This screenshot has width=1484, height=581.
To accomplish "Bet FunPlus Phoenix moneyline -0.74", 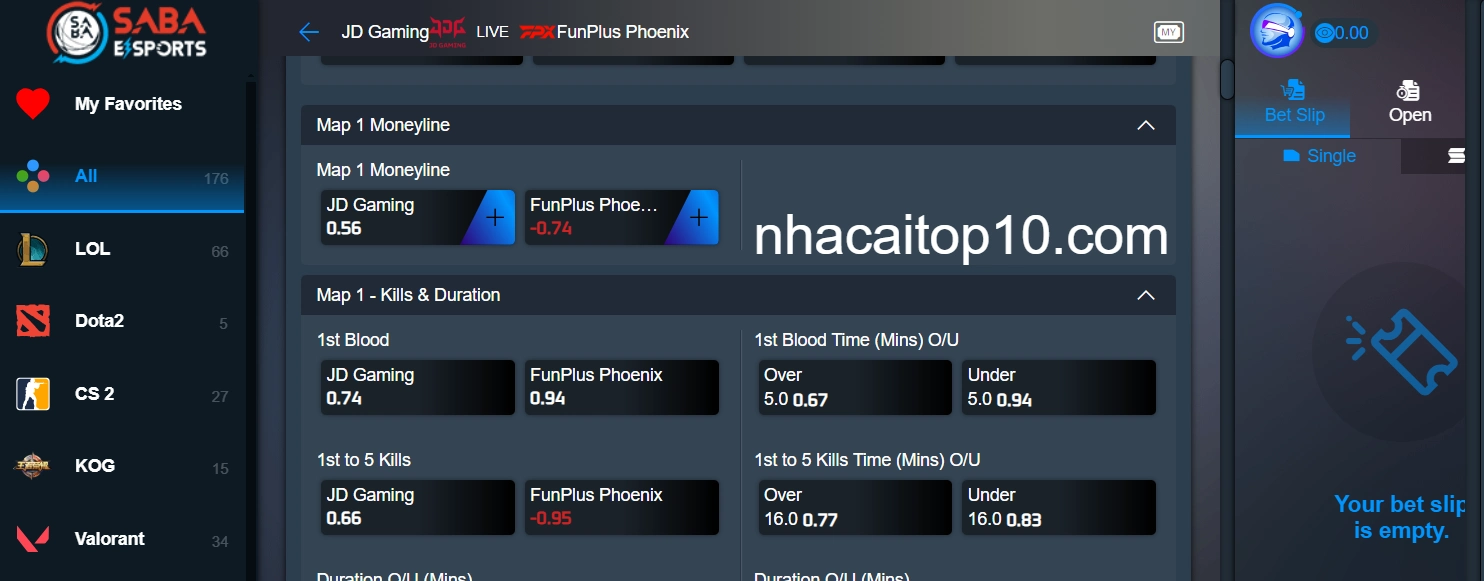I will tap(622, 217).
